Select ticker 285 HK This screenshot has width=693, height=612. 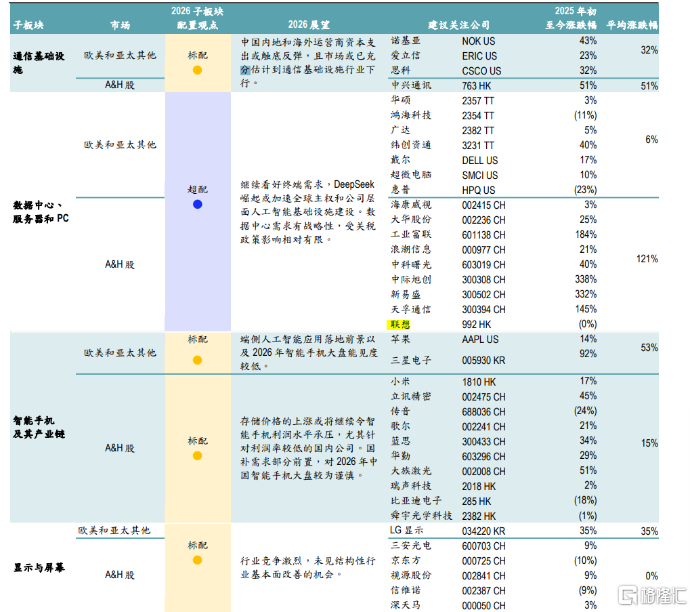(x=476, y=501)
